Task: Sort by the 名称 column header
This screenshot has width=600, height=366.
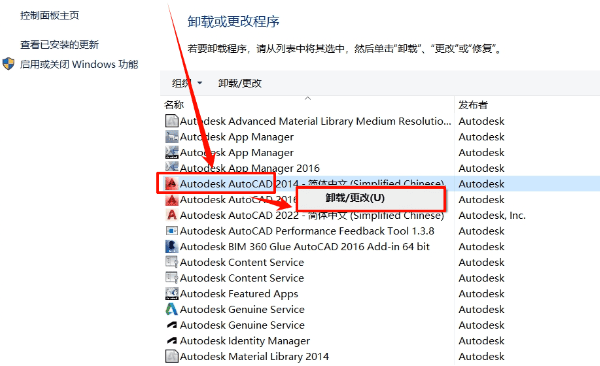Action: (174, 105)
